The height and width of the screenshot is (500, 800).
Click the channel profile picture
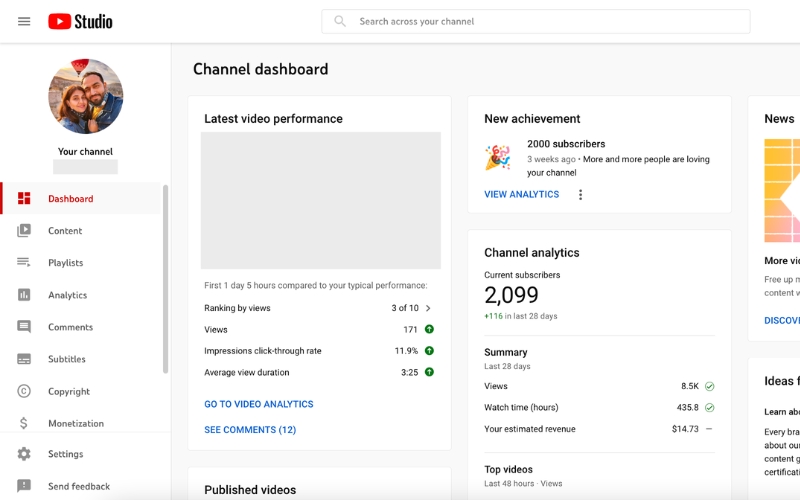86,96
